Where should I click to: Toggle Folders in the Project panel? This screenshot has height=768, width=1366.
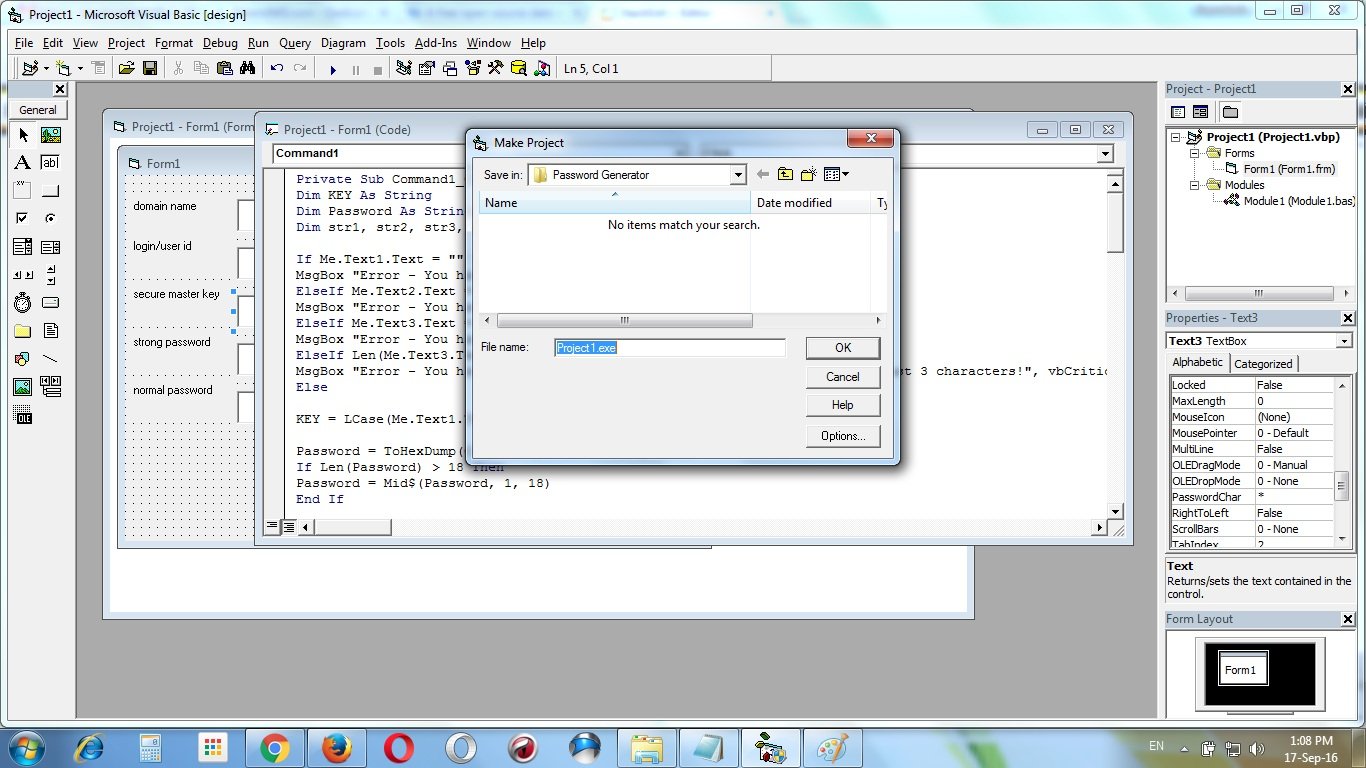click(x=1230, y=112)
